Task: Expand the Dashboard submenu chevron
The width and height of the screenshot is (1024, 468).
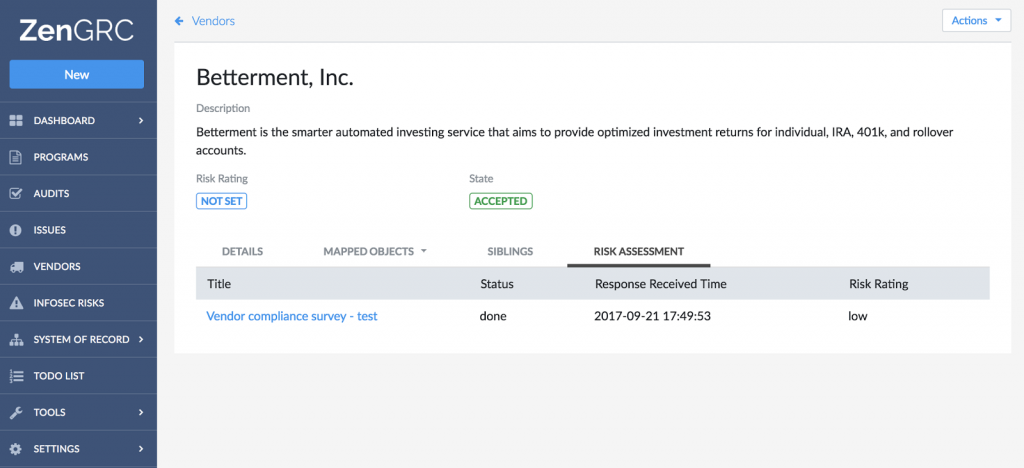Action: (141, 121)
